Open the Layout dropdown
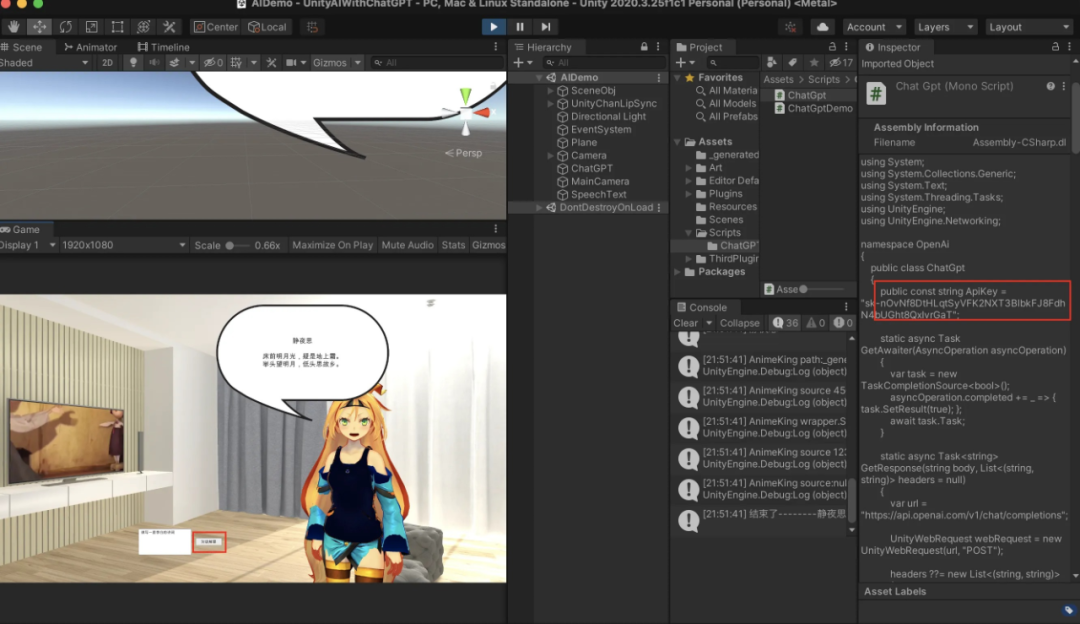The width and height of the screenshot is (1080, 624). (1028, 27)
